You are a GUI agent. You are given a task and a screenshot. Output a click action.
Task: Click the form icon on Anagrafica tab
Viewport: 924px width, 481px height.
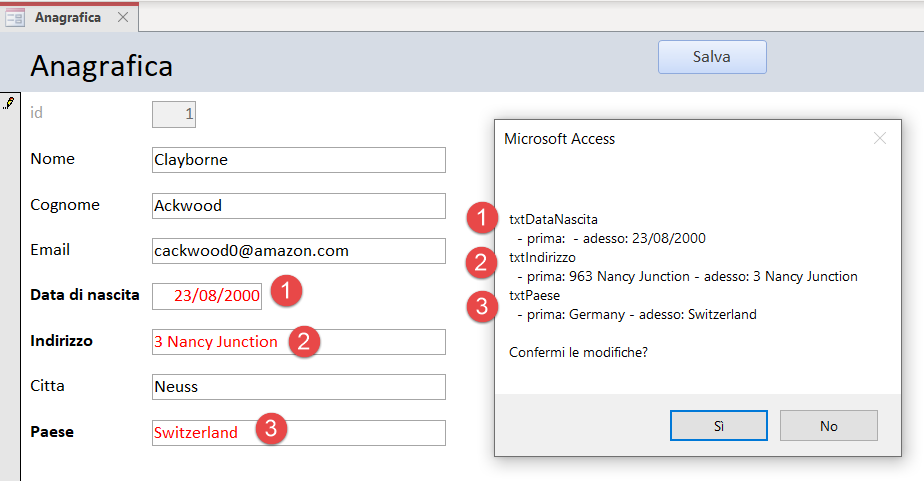15,18
